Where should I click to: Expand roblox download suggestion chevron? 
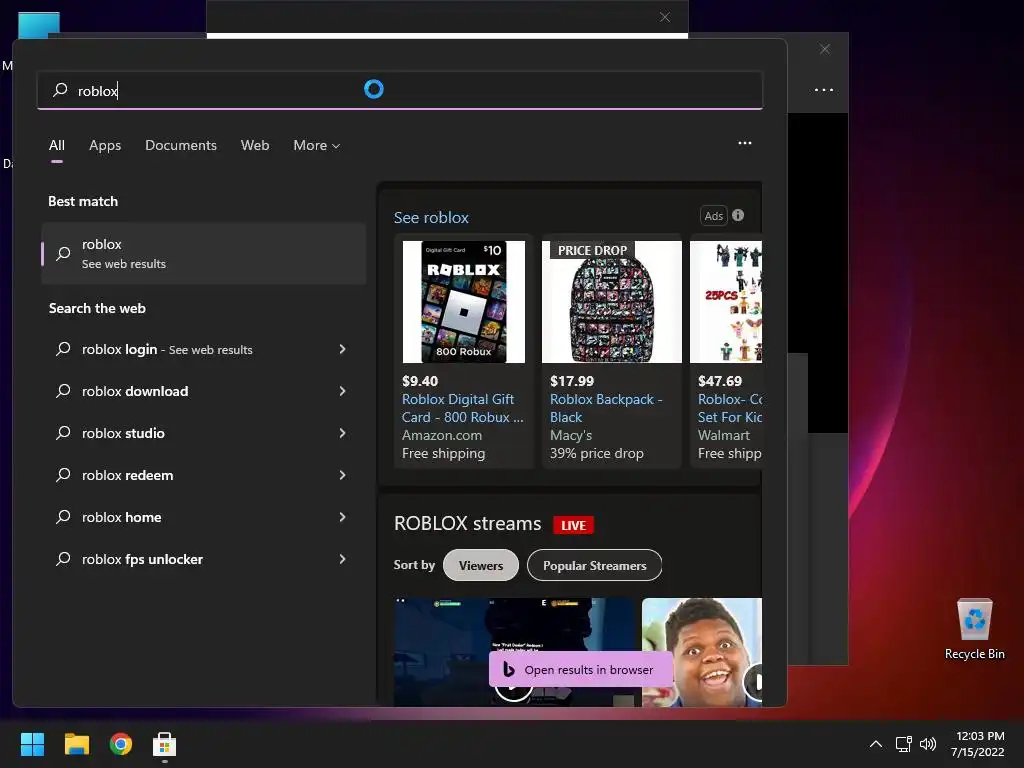[x=342, y=391]
